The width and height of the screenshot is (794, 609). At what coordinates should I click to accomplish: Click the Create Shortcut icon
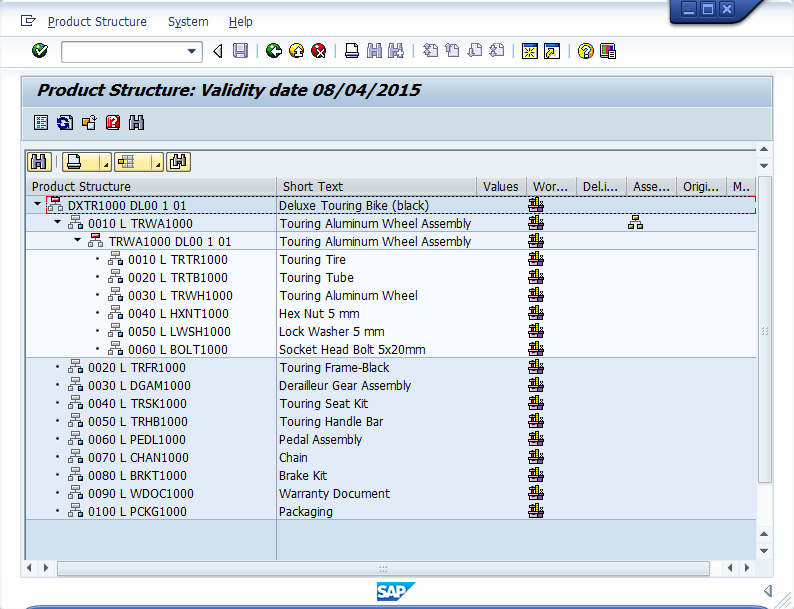point(552,51)
